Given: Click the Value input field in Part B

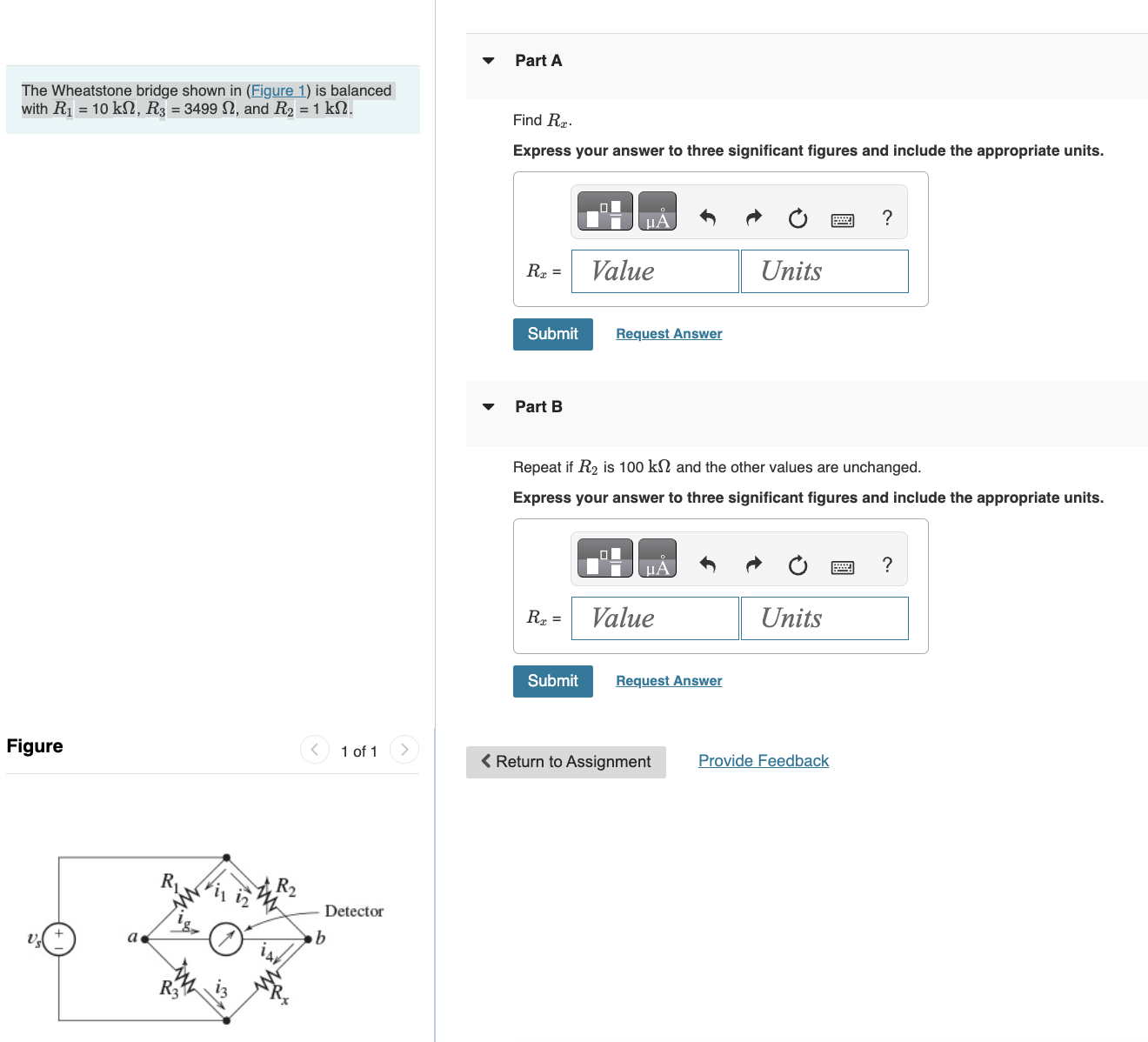Looking at the screenshot, I should point(654,618).
